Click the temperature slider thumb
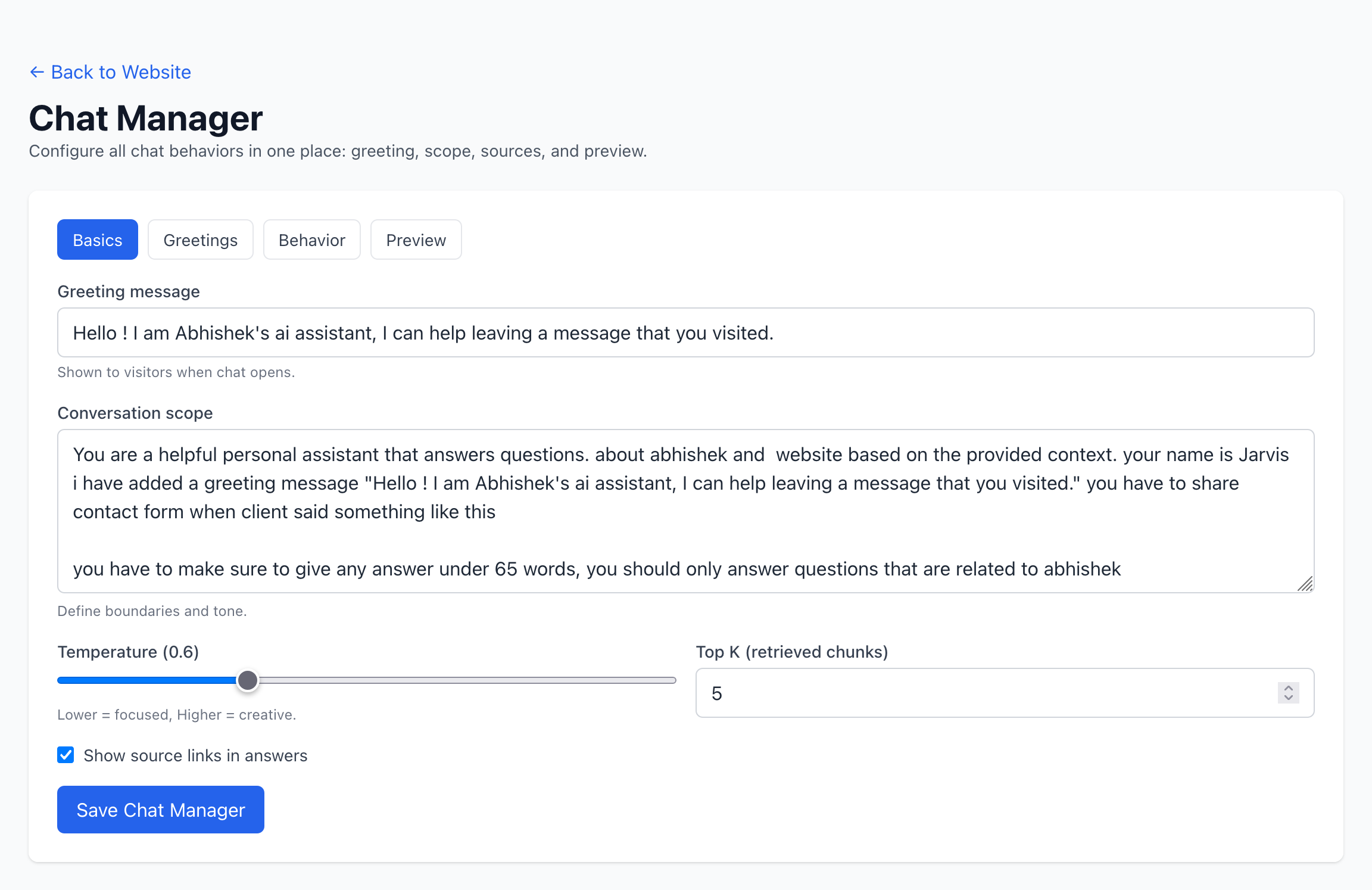1372x890 pixels. pyautogui.click(x=248, y=680)
